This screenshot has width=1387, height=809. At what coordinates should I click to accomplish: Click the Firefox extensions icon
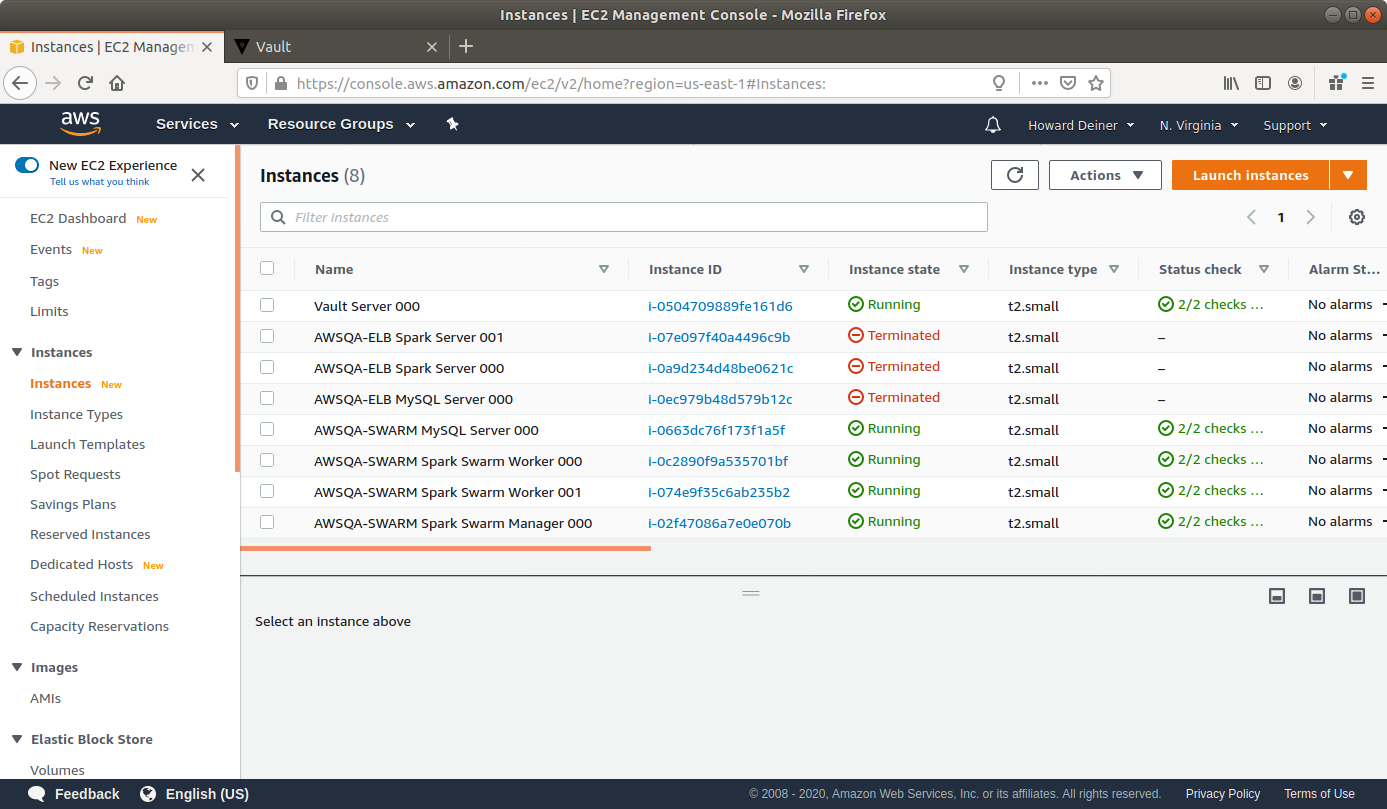pyautogui.click(x=1337, y=82)
